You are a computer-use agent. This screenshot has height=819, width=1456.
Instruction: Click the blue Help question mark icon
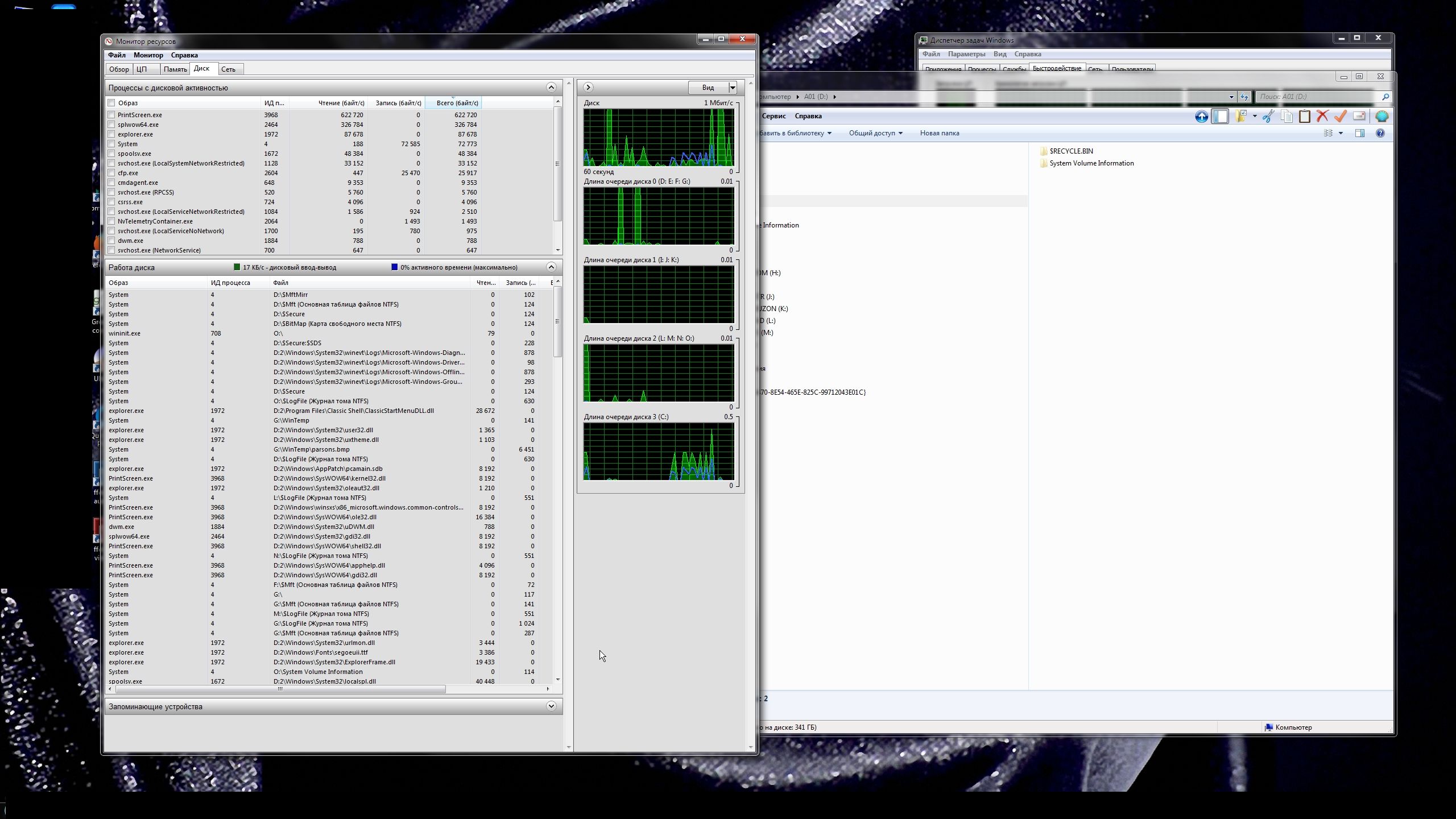click(x=1380, y=133)
